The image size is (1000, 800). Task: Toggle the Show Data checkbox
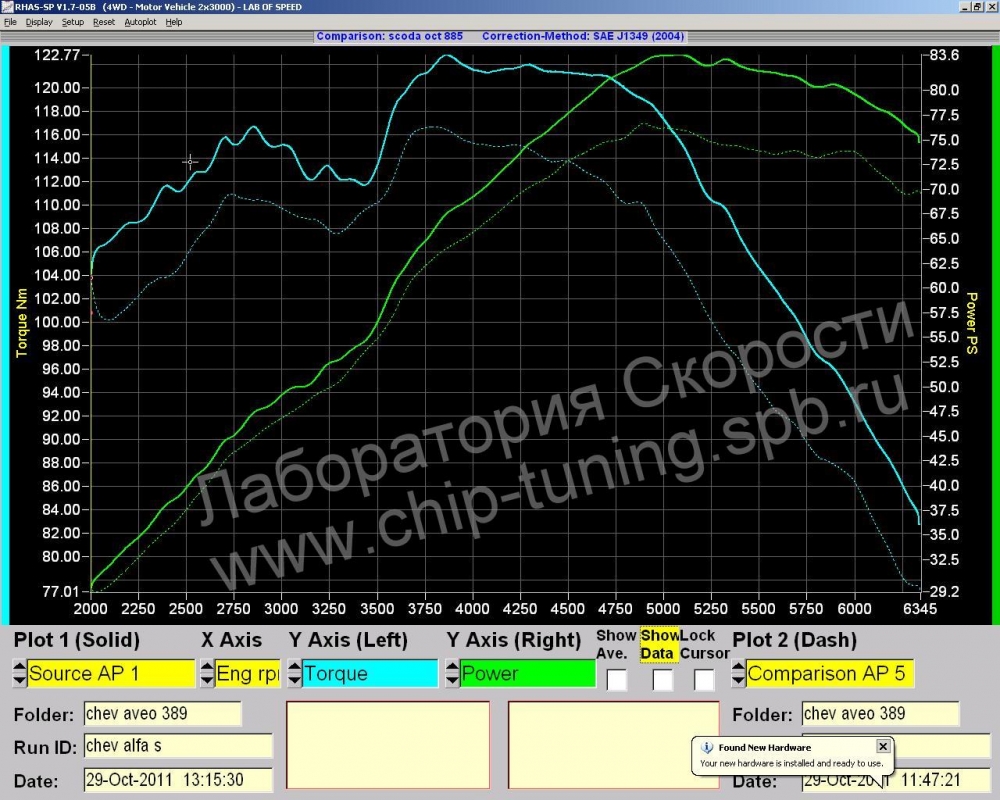(662, 680)
